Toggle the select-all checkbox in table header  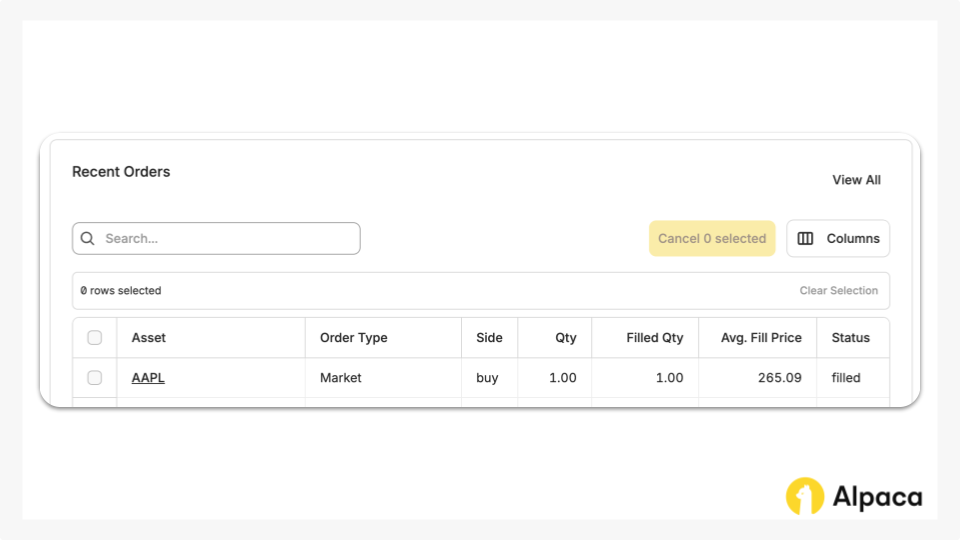(95, 338)
